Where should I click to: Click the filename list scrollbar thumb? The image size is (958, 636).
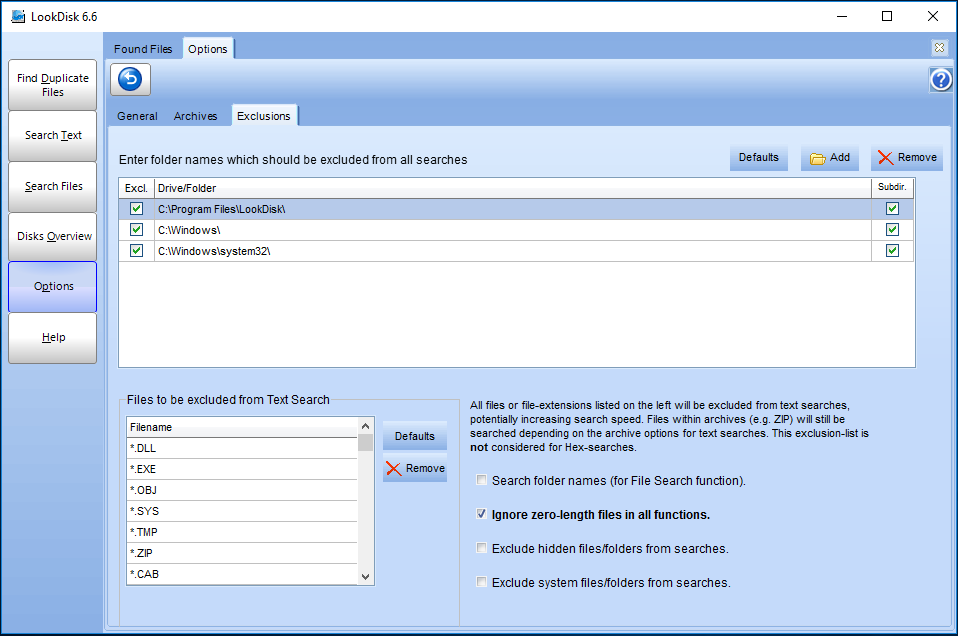coord(365,442)
